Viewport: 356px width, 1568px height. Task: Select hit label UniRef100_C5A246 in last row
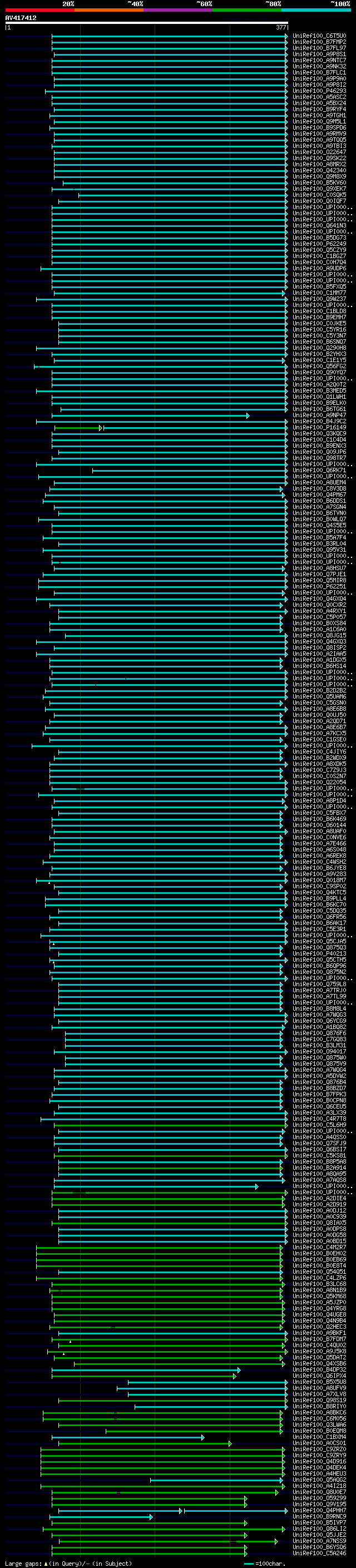[x=319, y=1553]
